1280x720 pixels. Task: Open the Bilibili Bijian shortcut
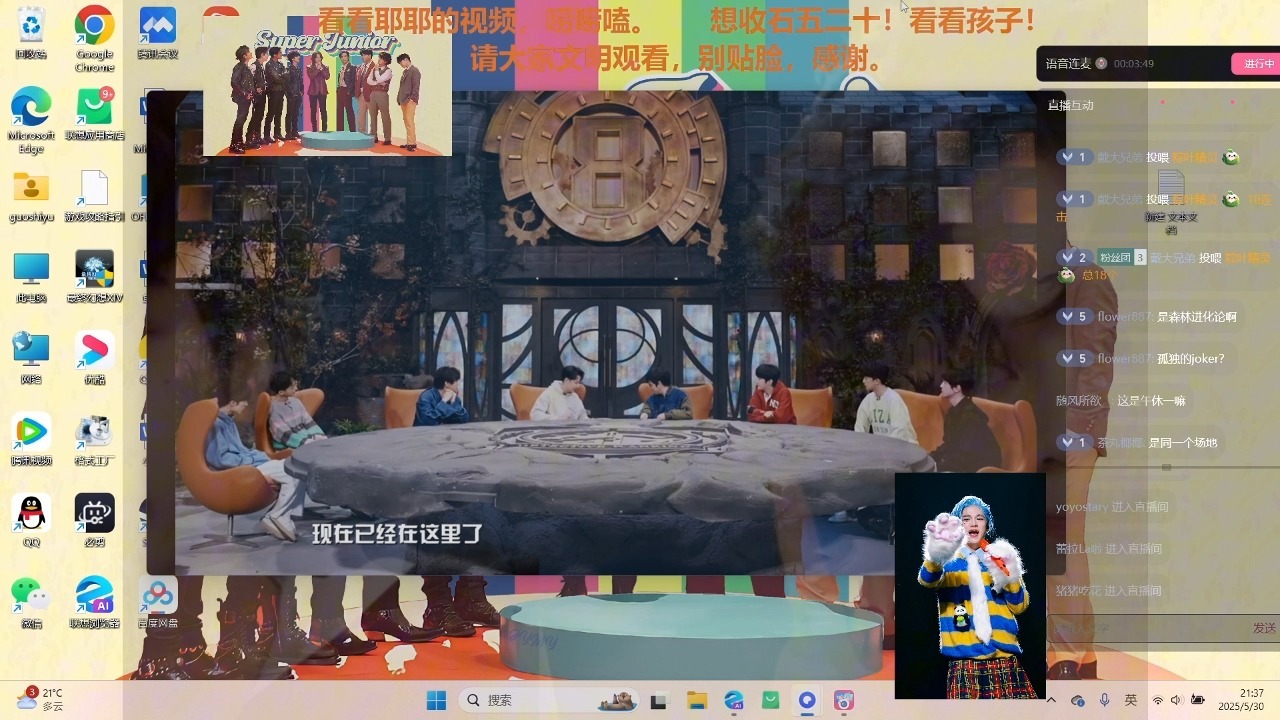[x=94, y=521]
